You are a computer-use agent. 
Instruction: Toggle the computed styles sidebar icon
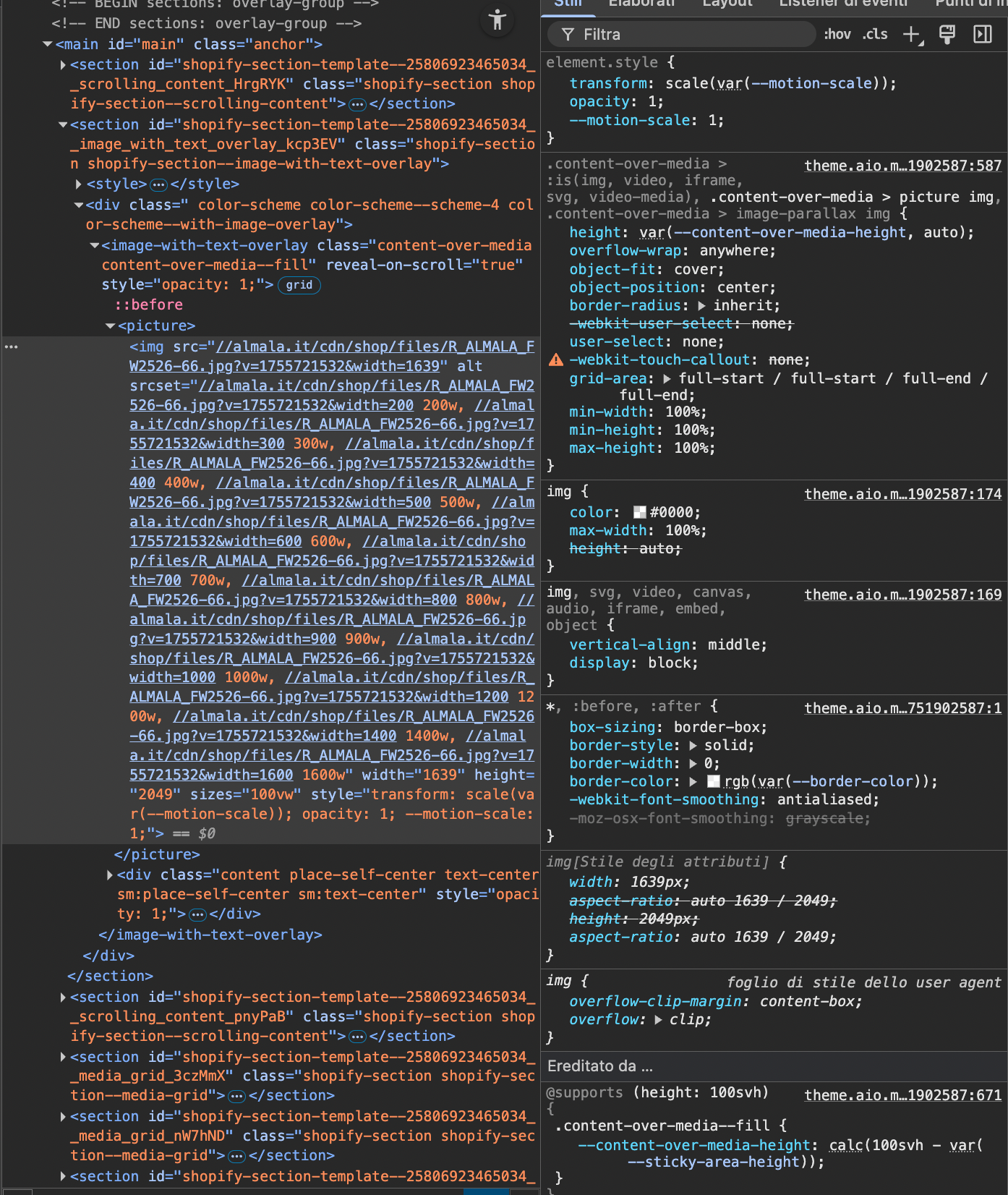(x=983, y=35)
